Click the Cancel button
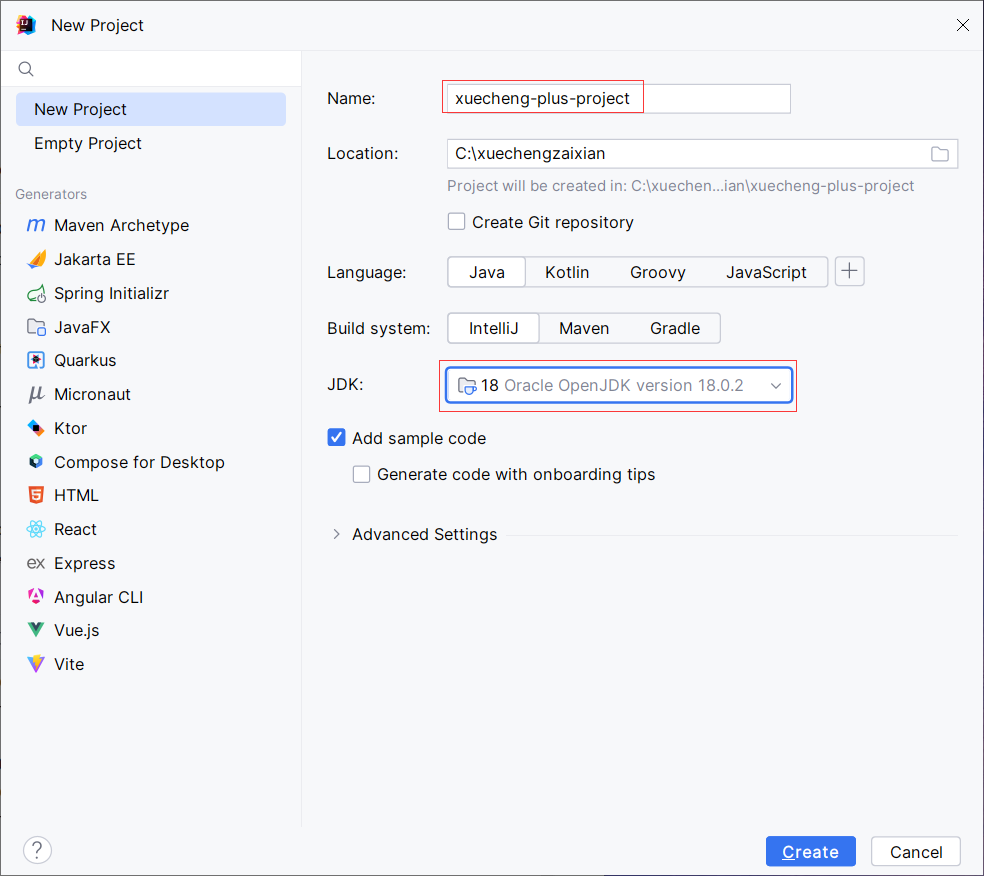 [x=916, y=852]
